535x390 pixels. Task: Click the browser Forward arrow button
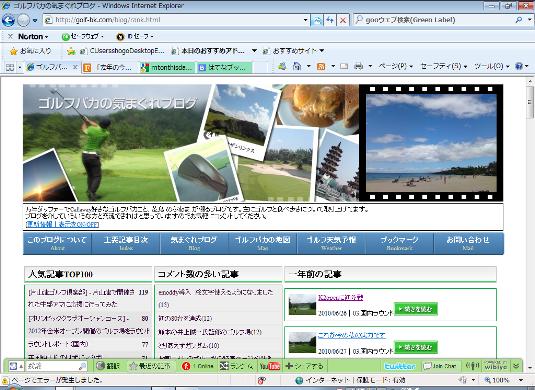(24, 20)
